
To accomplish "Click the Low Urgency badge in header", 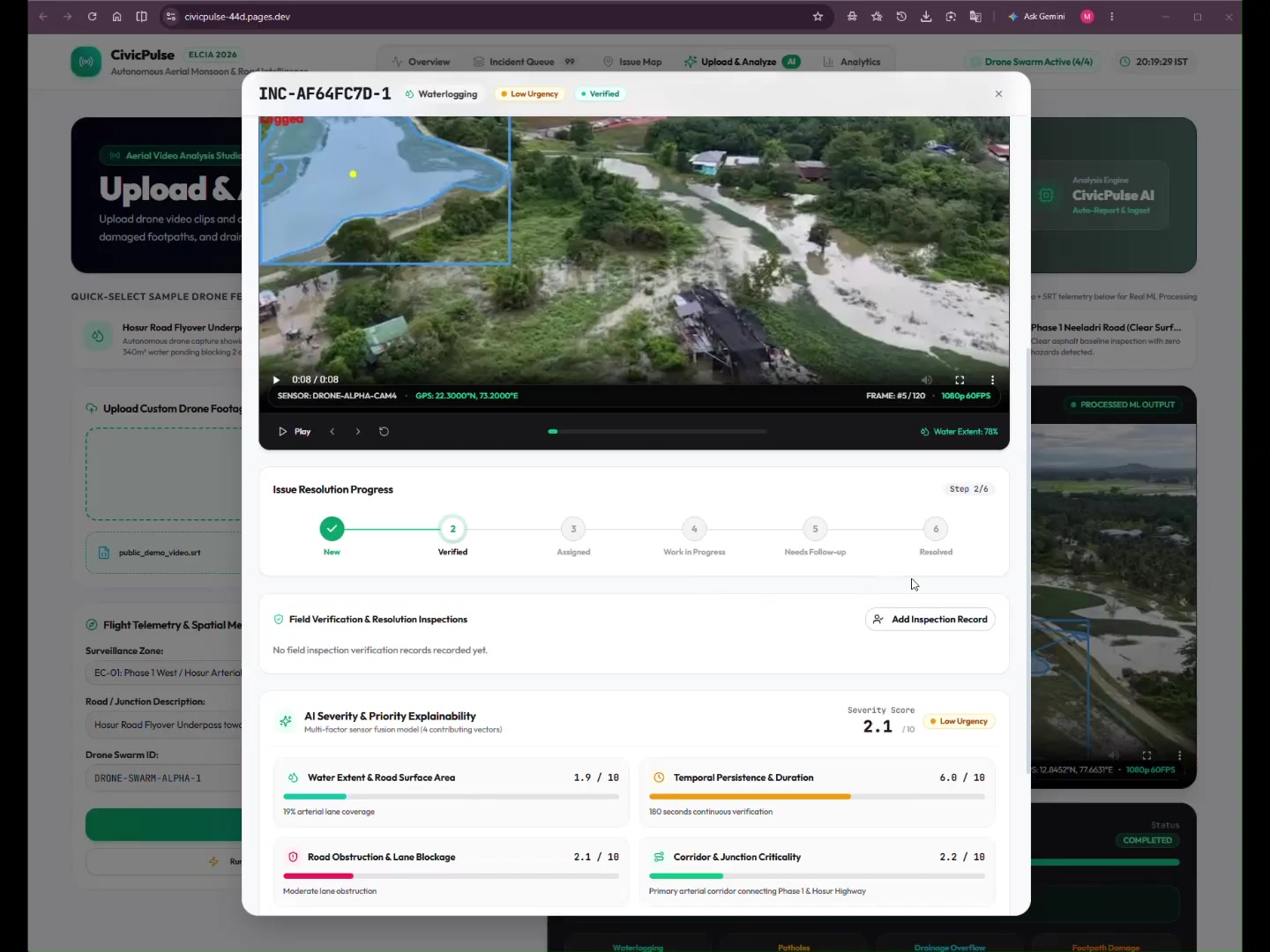I will pyautogui.click(x=529, y=93).
